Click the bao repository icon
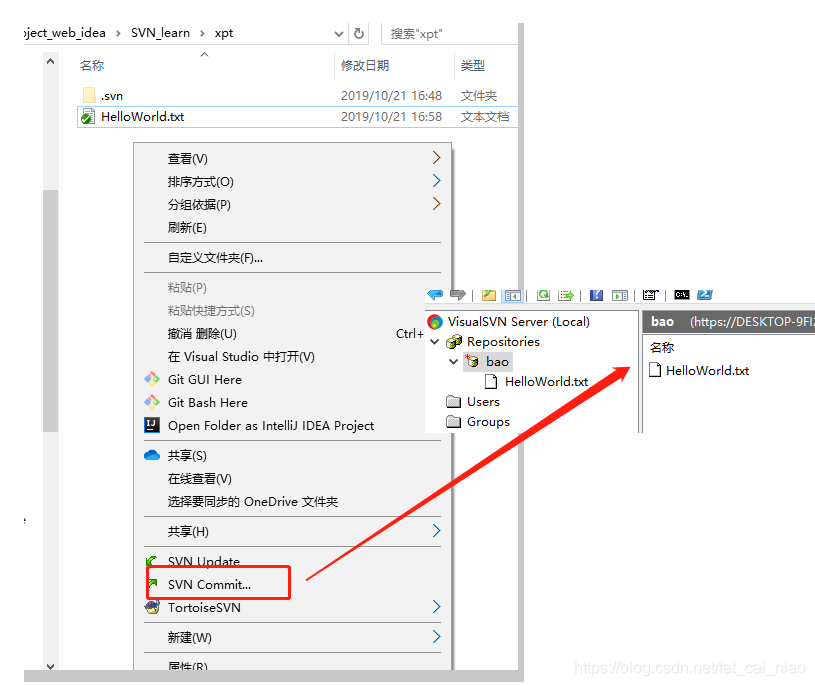This screenshot has width=815, height=686. click(x=472, y=361)
